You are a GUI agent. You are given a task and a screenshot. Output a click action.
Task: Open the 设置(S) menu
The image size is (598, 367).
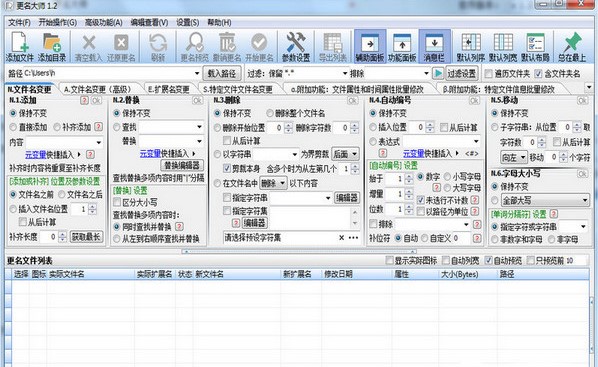tap(187, 23)
